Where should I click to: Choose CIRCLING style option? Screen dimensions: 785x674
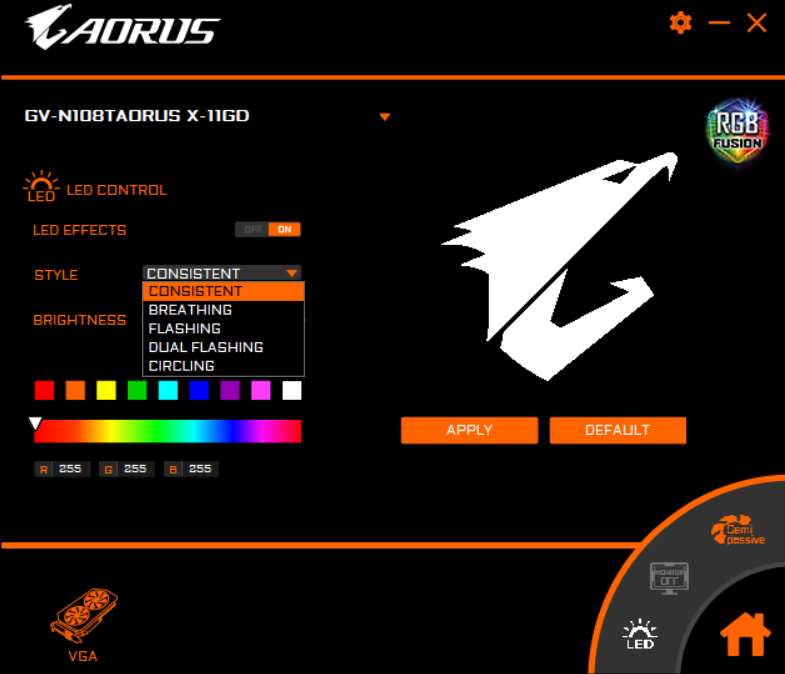(223, 366)
